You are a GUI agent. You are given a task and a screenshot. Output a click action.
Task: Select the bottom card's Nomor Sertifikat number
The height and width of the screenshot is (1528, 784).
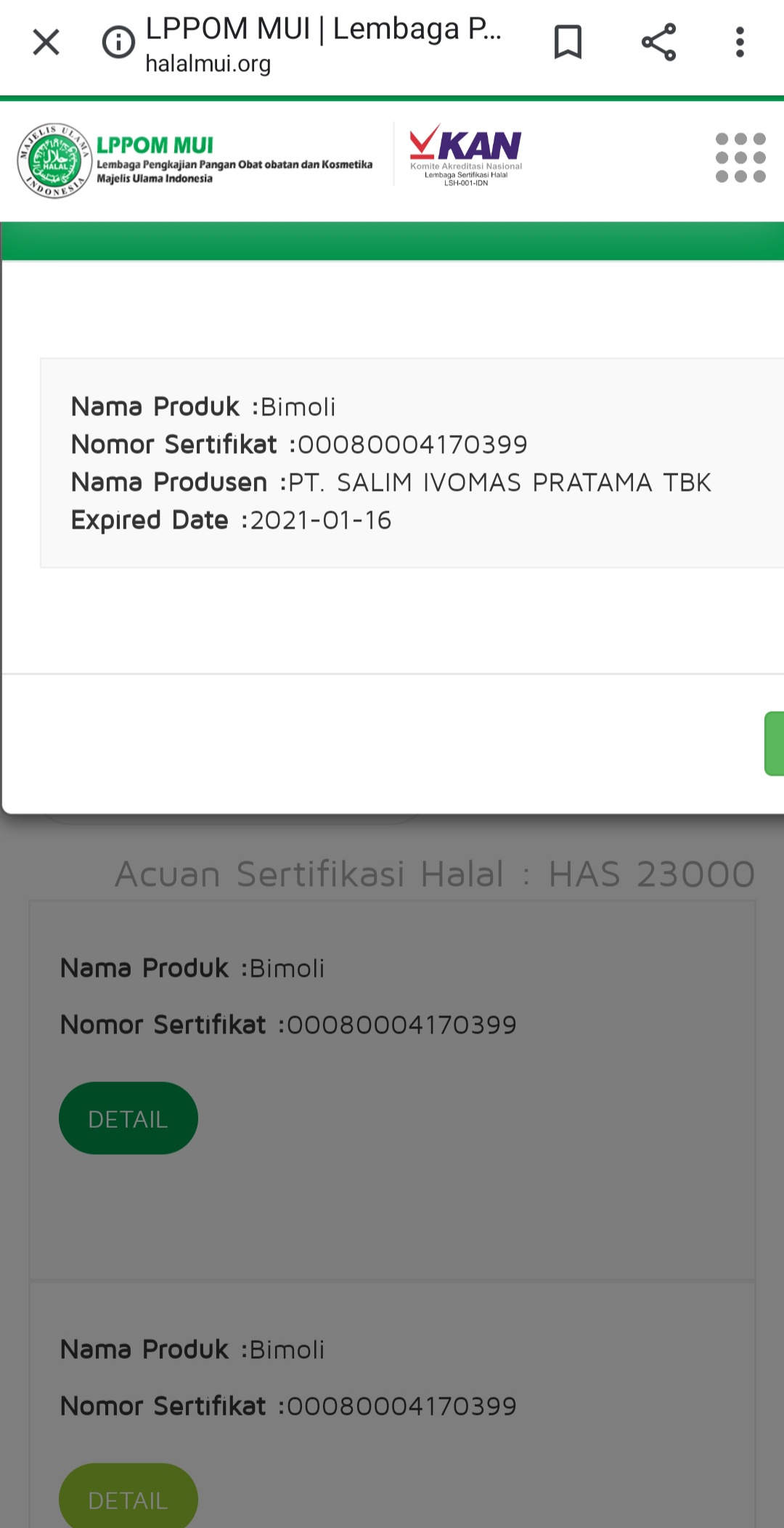pyautogui.click(x=401, y=1406)
